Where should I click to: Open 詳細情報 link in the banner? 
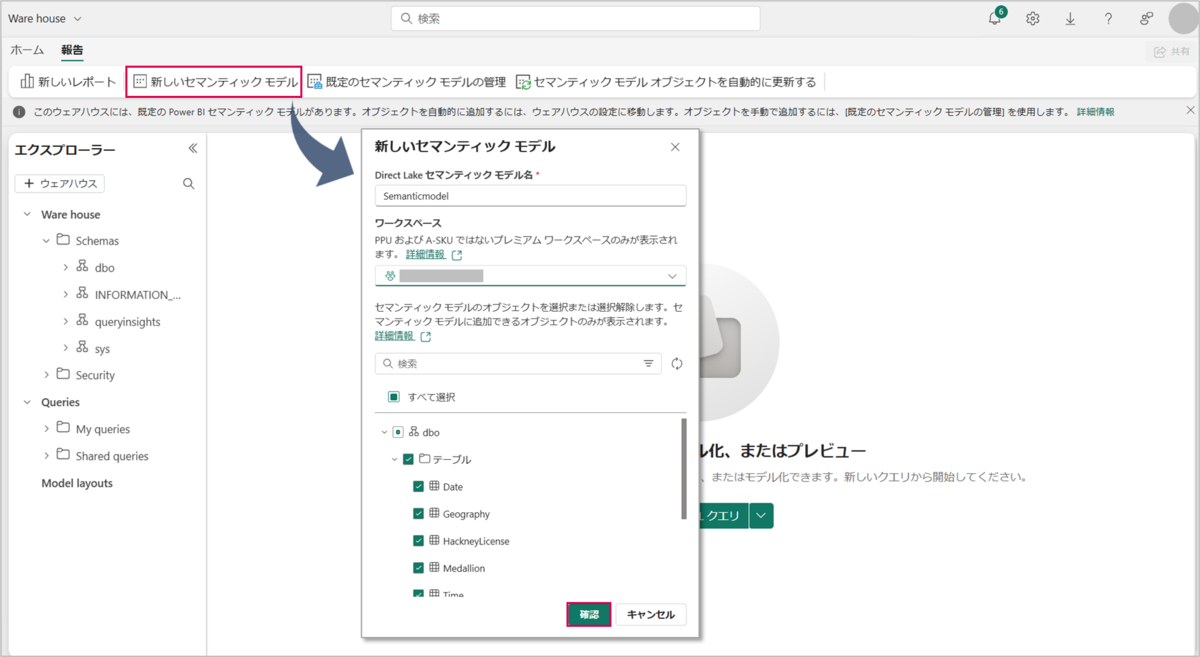tap(1096, 112)
